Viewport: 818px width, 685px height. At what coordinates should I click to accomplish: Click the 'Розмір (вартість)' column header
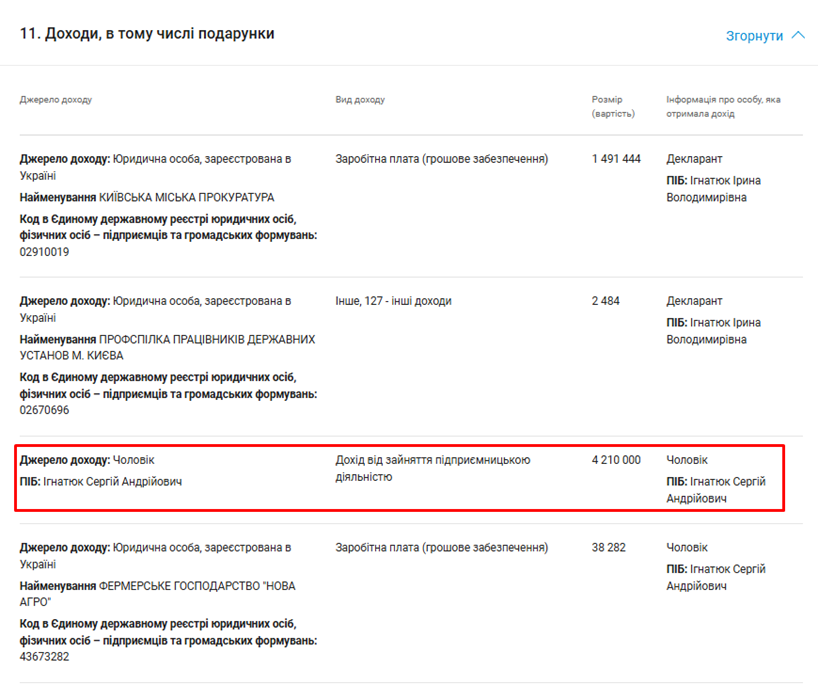click(x=613, y=106)
